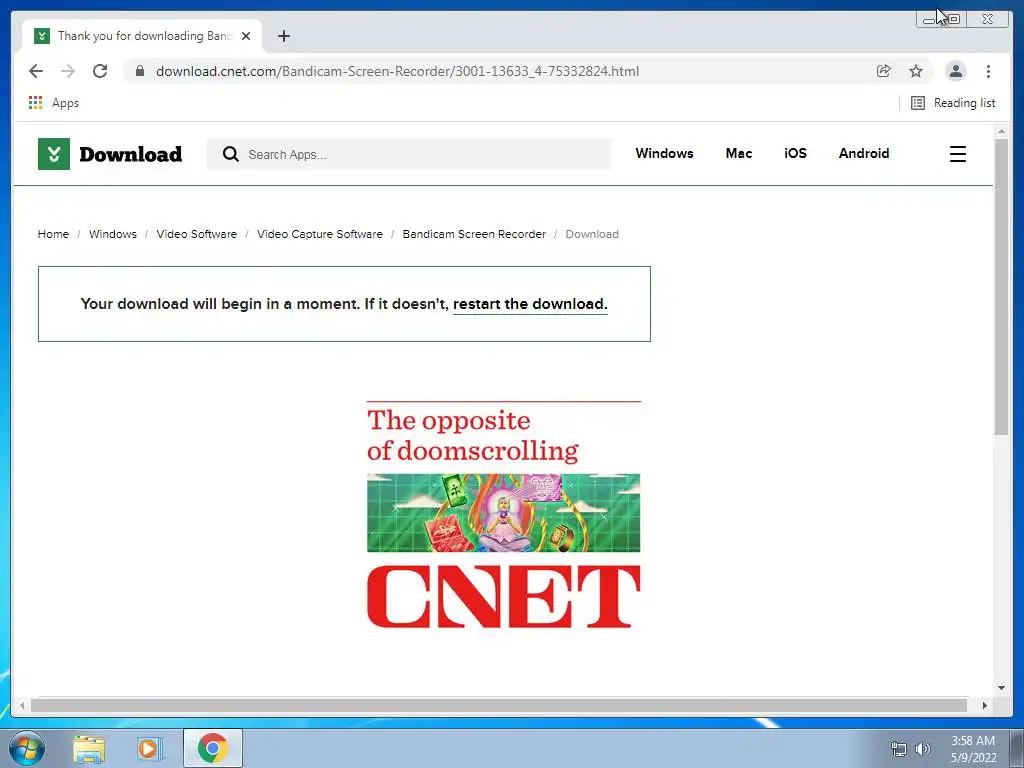Open the Windows category
This screenshot has width=1024, height=768.
click(x=664, y=153)
